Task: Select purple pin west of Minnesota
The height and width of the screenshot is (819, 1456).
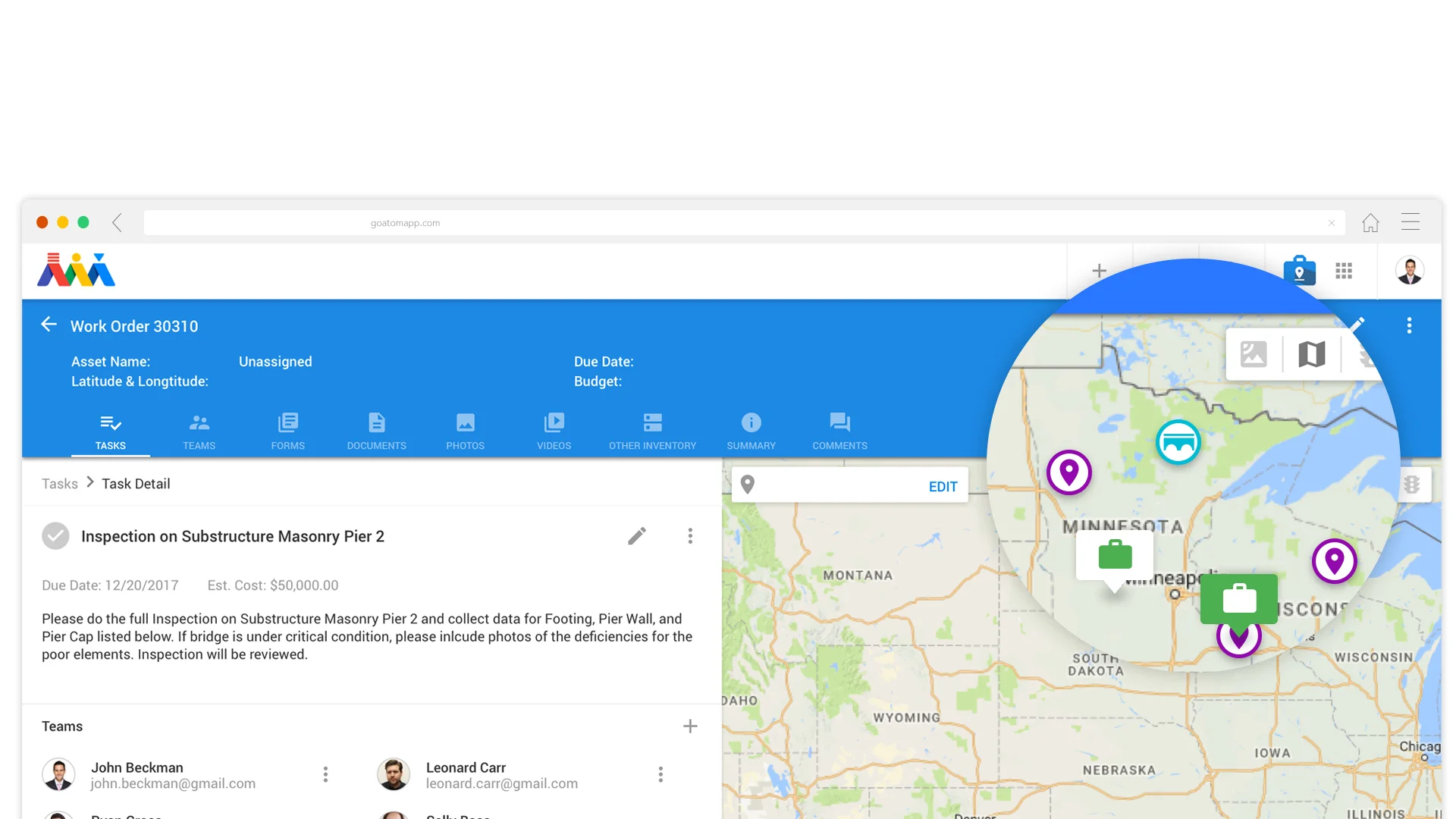Action: [1069, 472]
